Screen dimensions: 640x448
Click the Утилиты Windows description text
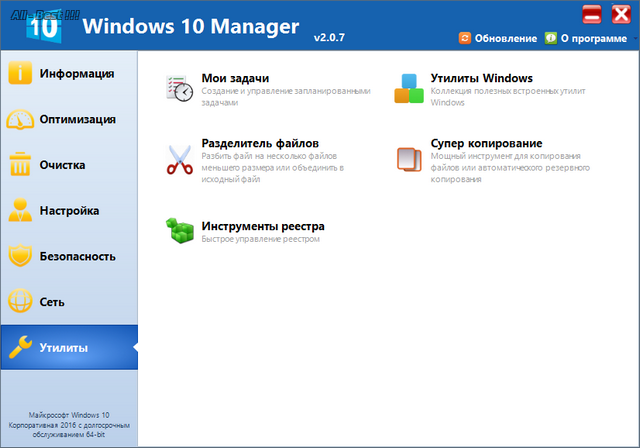[508, 97]
